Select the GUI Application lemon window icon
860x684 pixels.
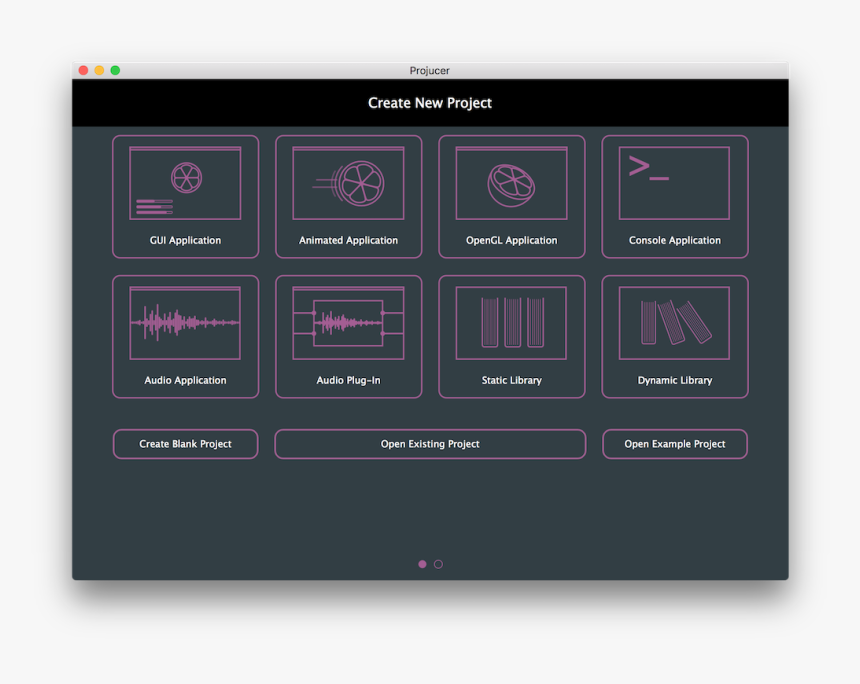coord(185,184)
